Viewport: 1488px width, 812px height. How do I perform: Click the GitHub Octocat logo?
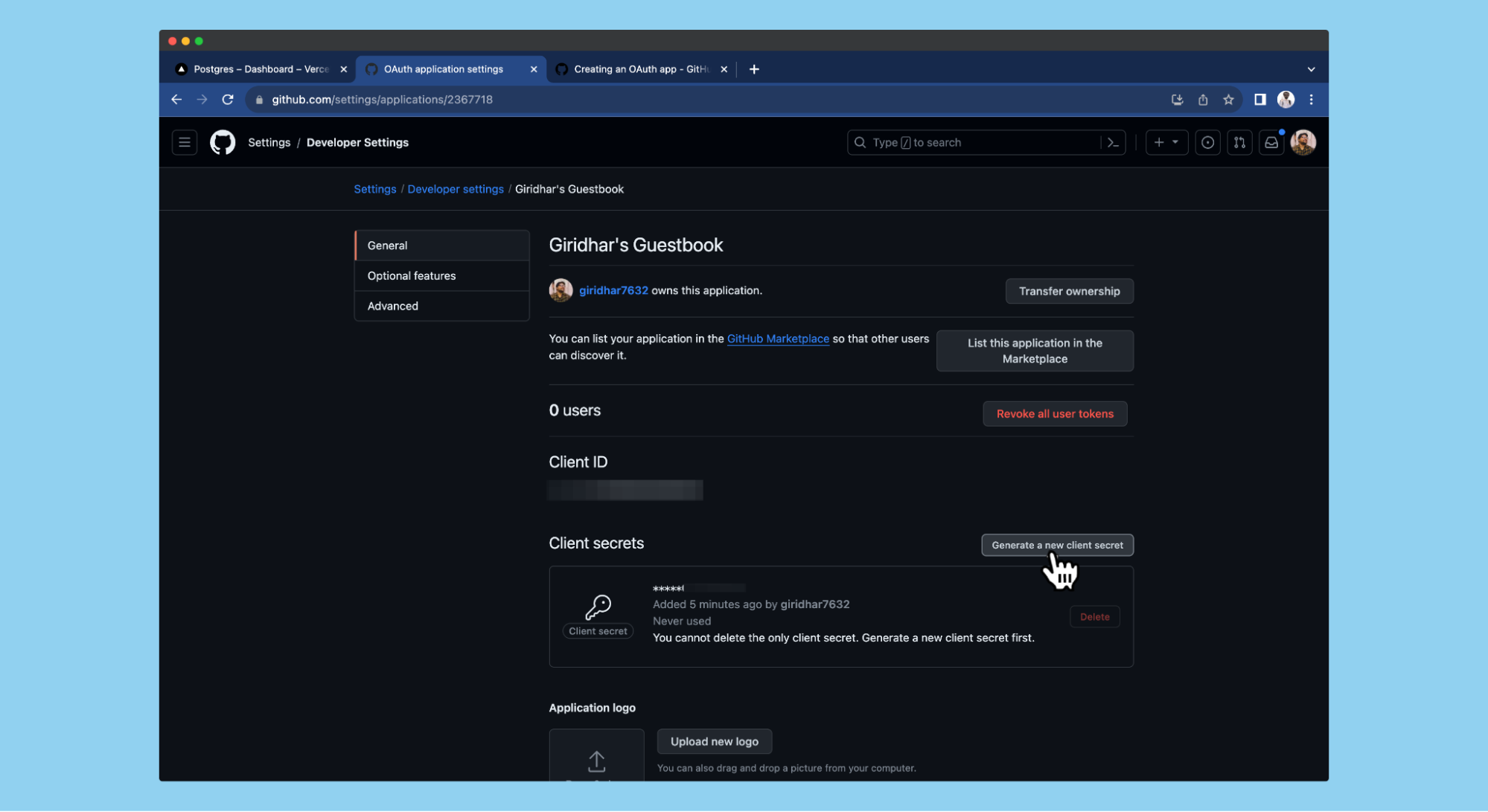tap(222, 142)
